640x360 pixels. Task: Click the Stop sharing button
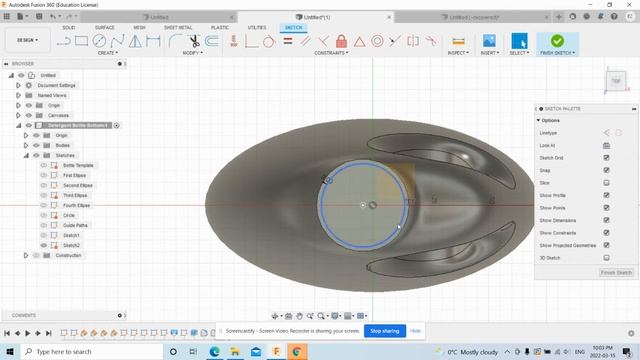point(384,331)
